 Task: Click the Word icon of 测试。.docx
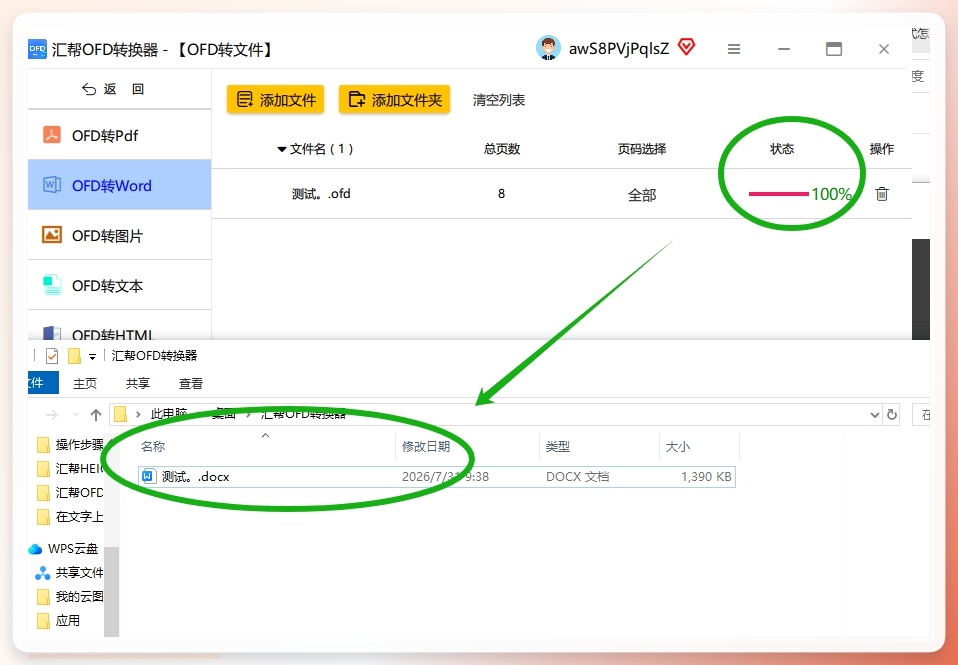(148, 476)
